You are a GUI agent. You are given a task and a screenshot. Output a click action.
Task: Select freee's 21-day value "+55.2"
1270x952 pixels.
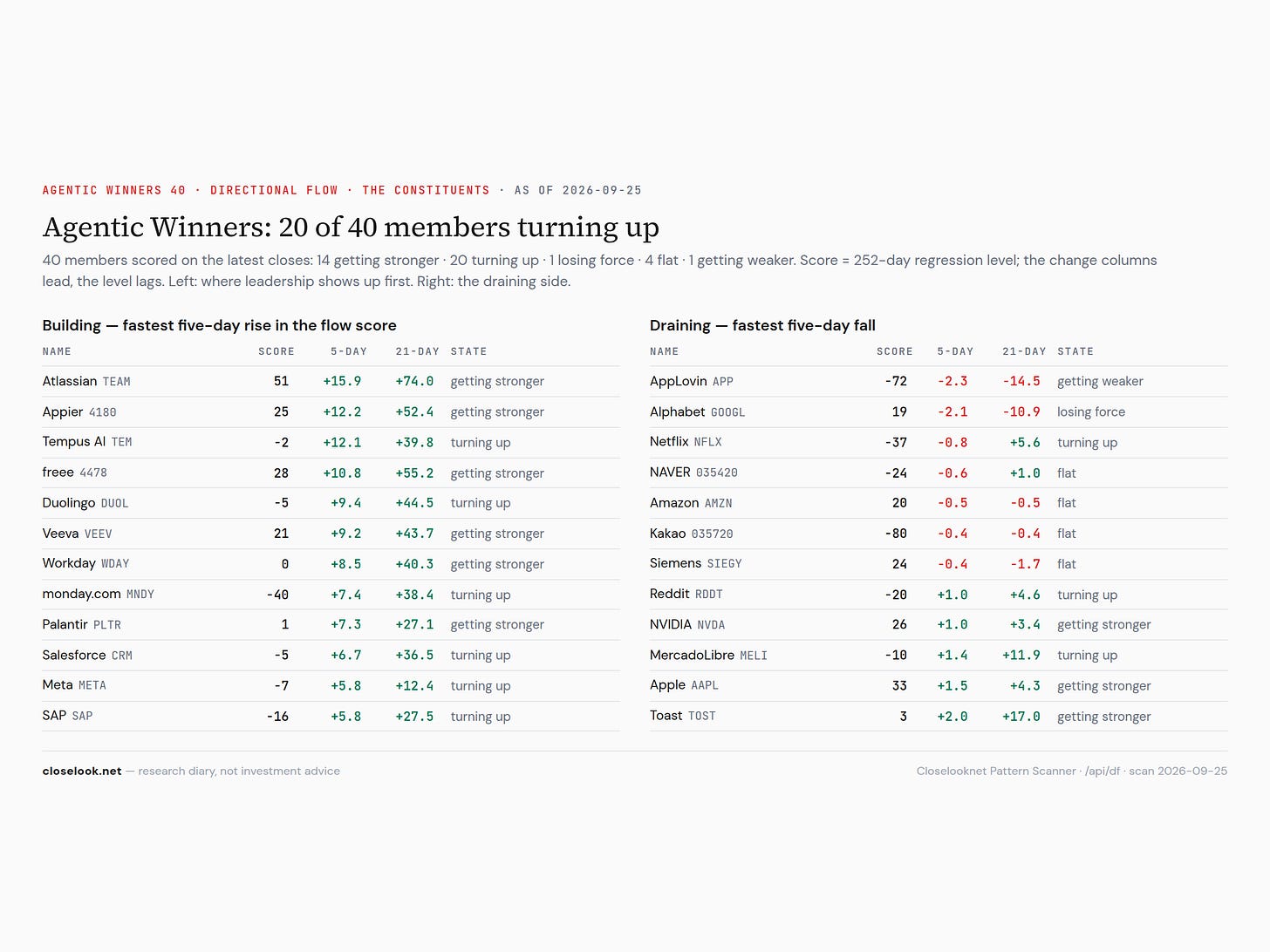pos(414,473)
